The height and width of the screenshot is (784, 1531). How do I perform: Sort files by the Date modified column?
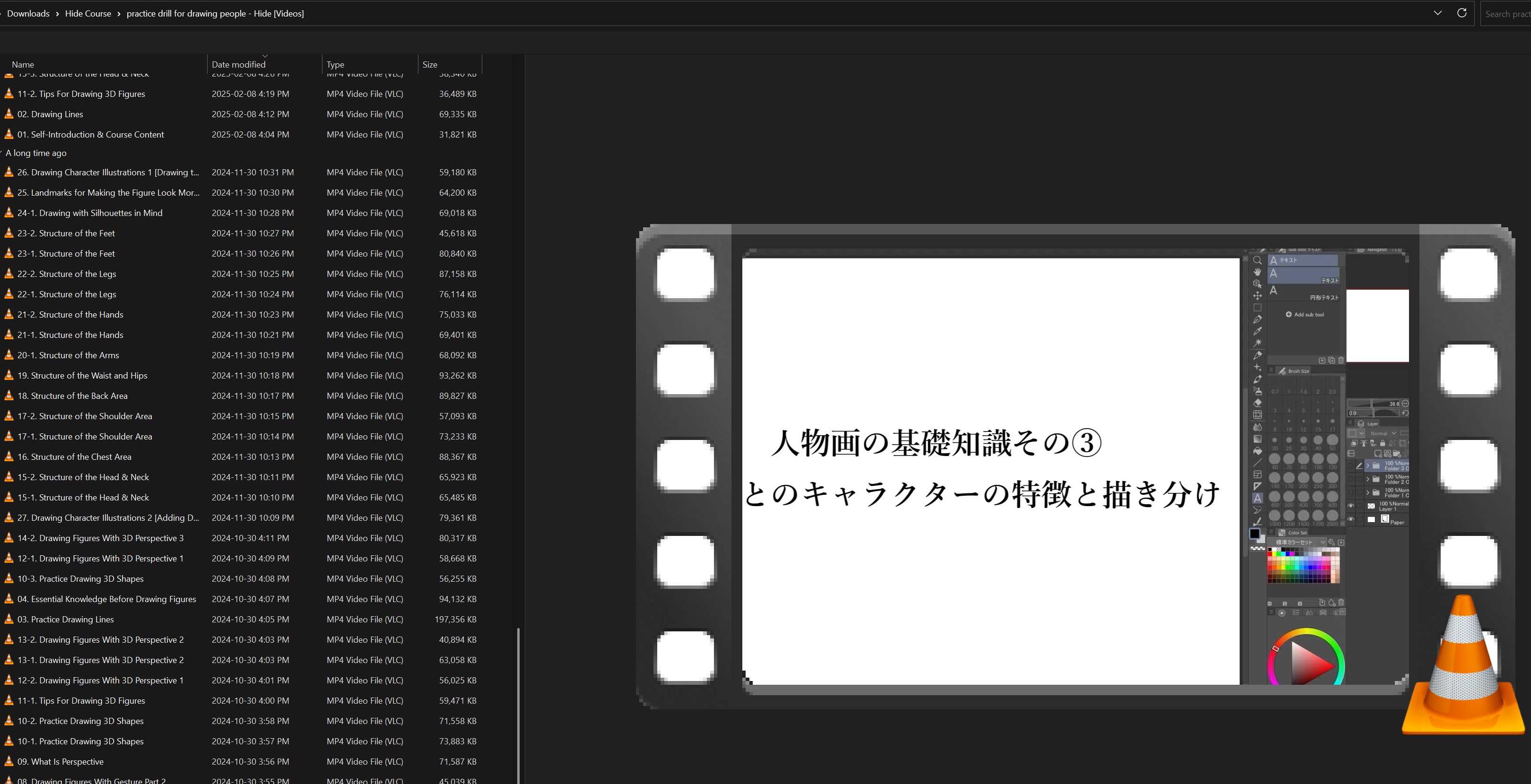click(x=238, y=64)
